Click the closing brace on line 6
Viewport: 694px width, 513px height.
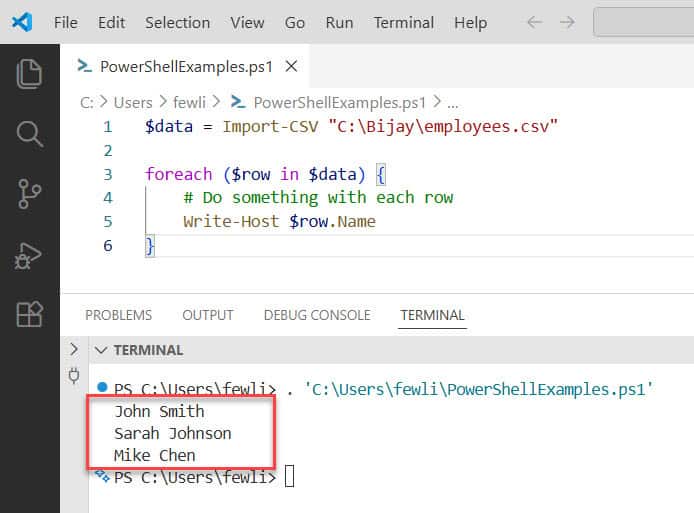(150, 246)
